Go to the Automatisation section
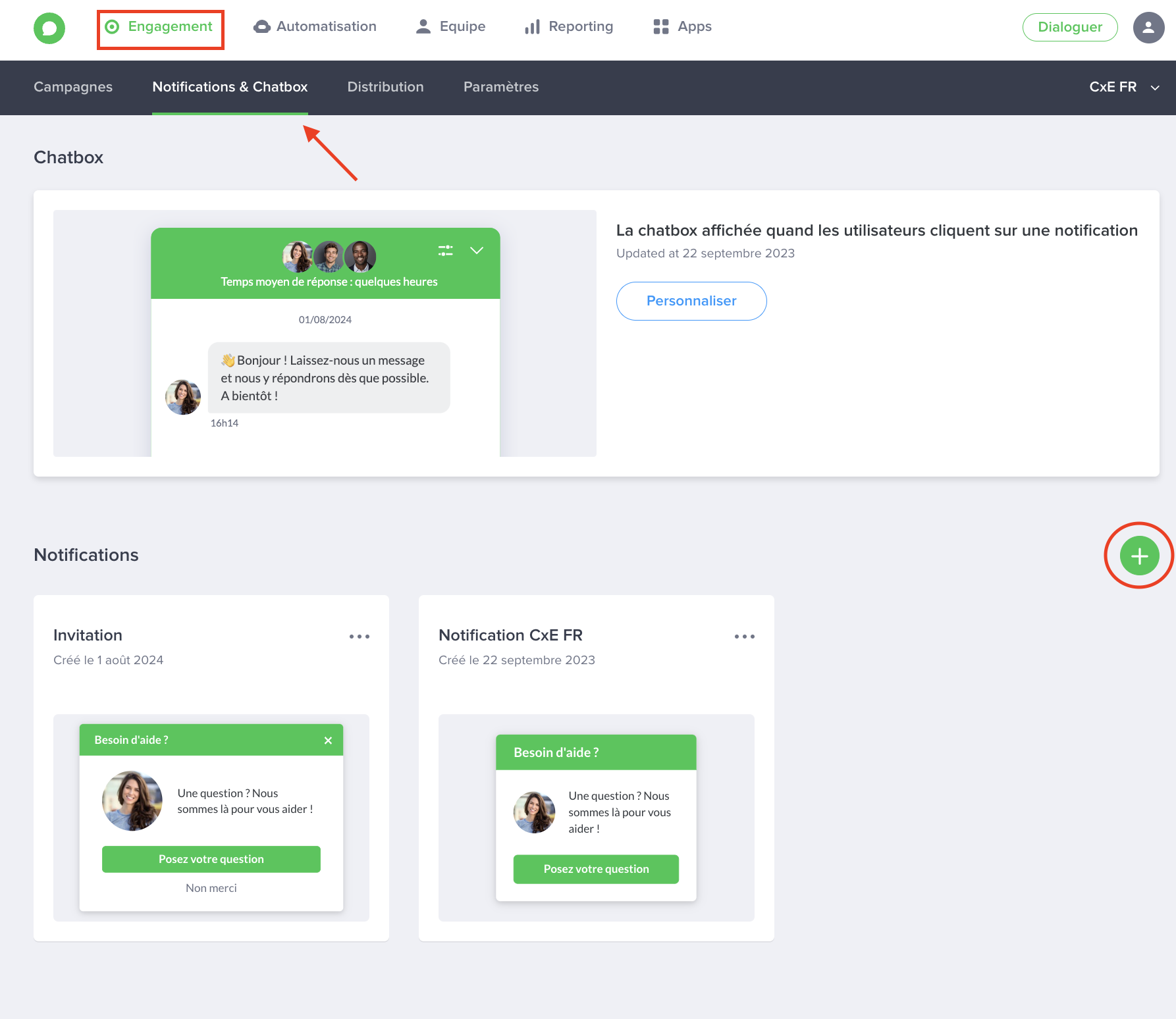The image size is (1176, 1019). pos(315,27)
